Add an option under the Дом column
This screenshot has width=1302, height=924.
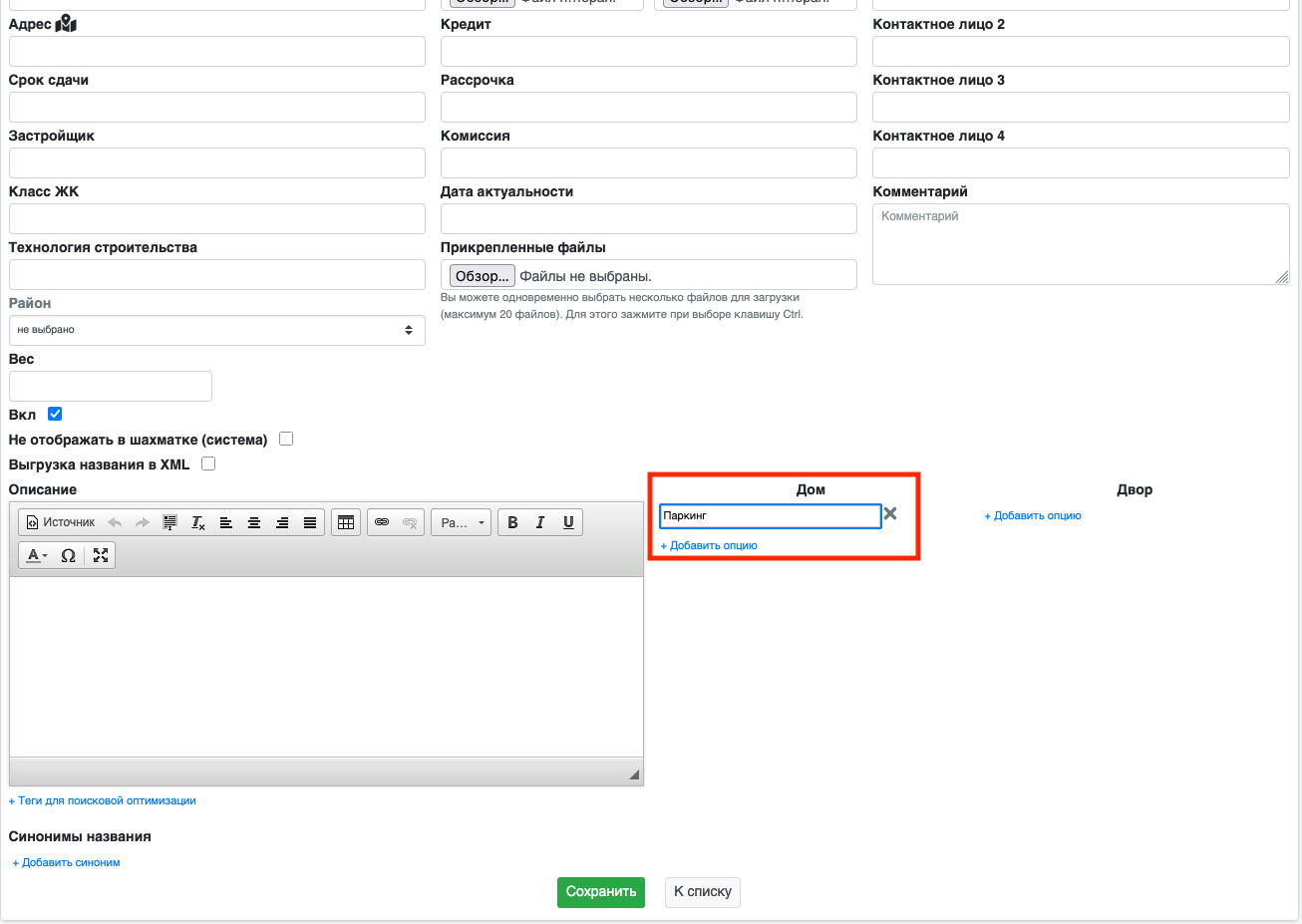pos(709,546)
